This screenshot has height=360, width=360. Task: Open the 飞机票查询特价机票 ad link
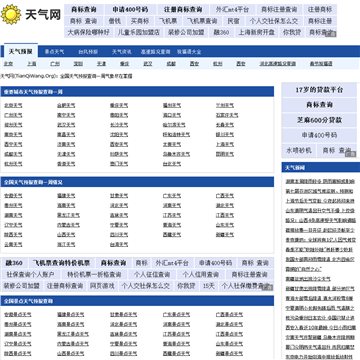coord(61,263)
